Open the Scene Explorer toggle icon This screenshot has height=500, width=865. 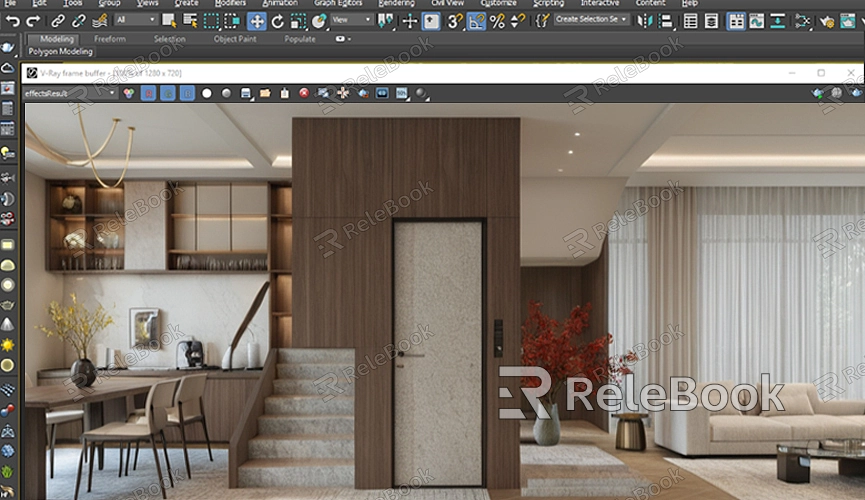click(x=690, y=22)
